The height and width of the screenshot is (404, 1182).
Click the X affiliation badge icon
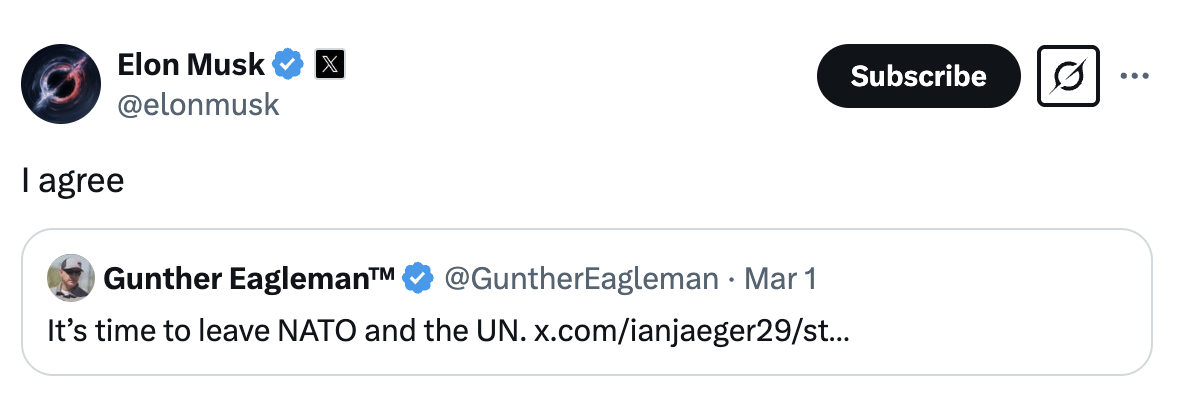click(330, 65)
